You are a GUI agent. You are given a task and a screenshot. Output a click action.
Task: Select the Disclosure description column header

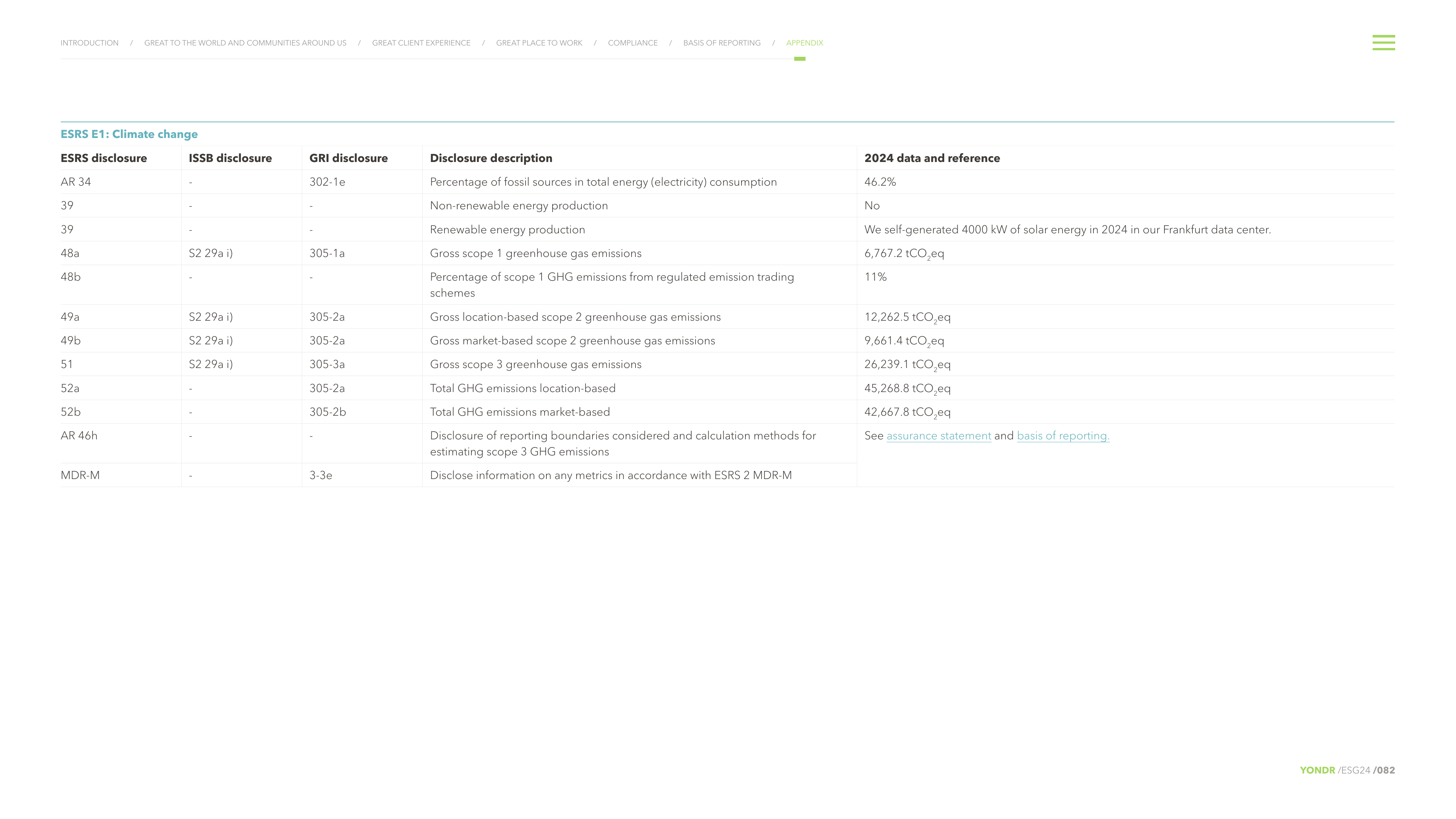(x=491, y=158)
